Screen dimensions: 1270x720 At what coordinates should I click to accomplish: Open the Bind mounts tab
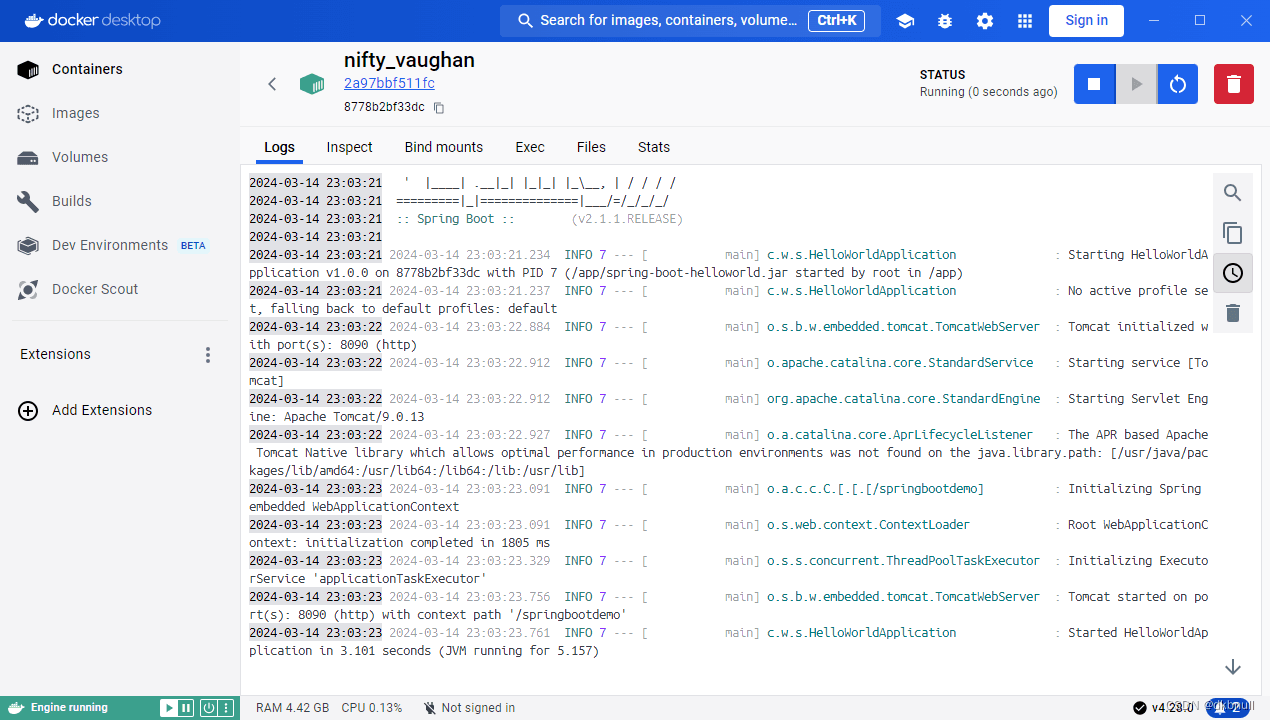coord(444,147)
